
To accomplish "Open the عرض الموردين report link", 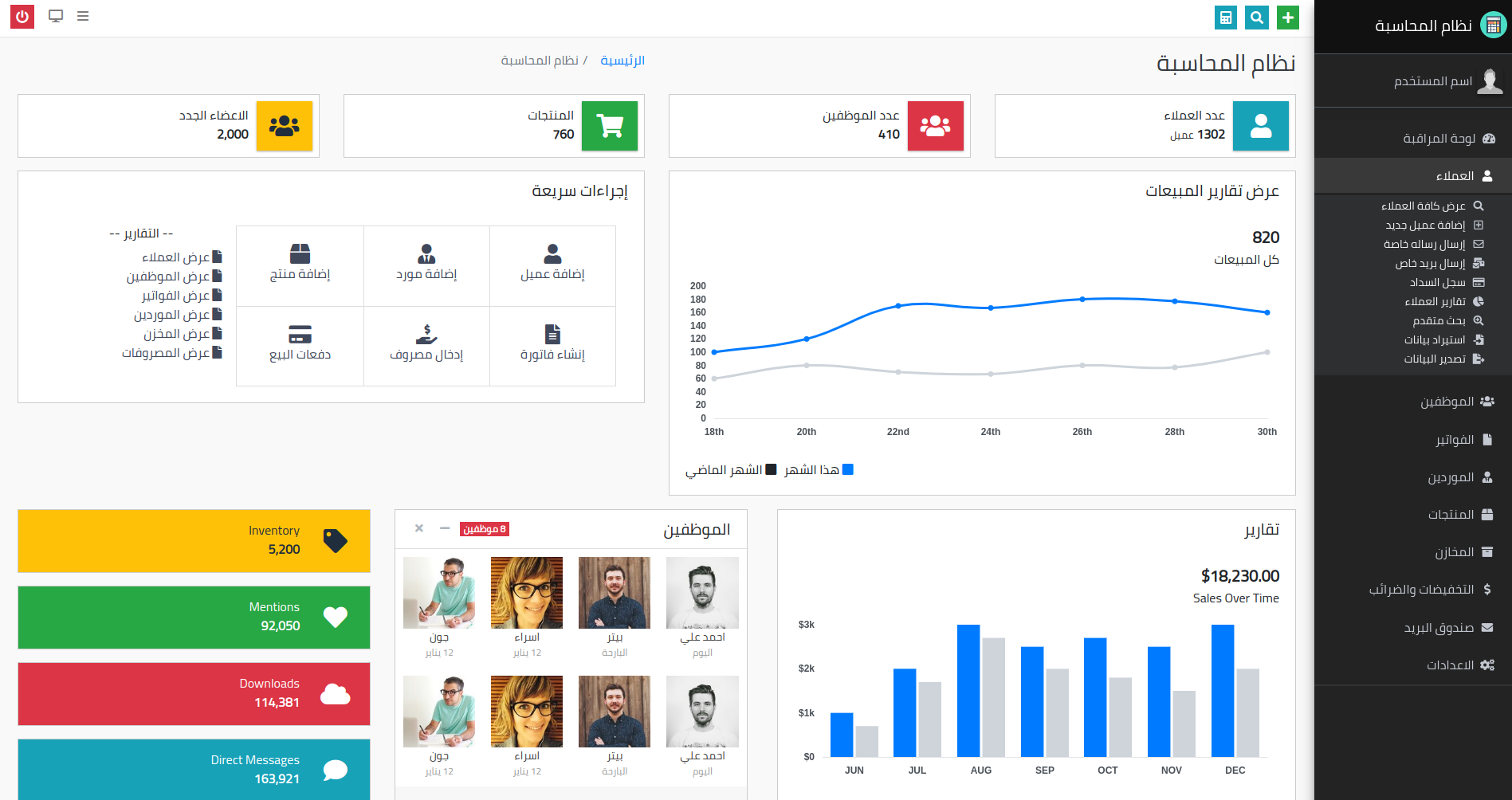I will pos(178,315).
